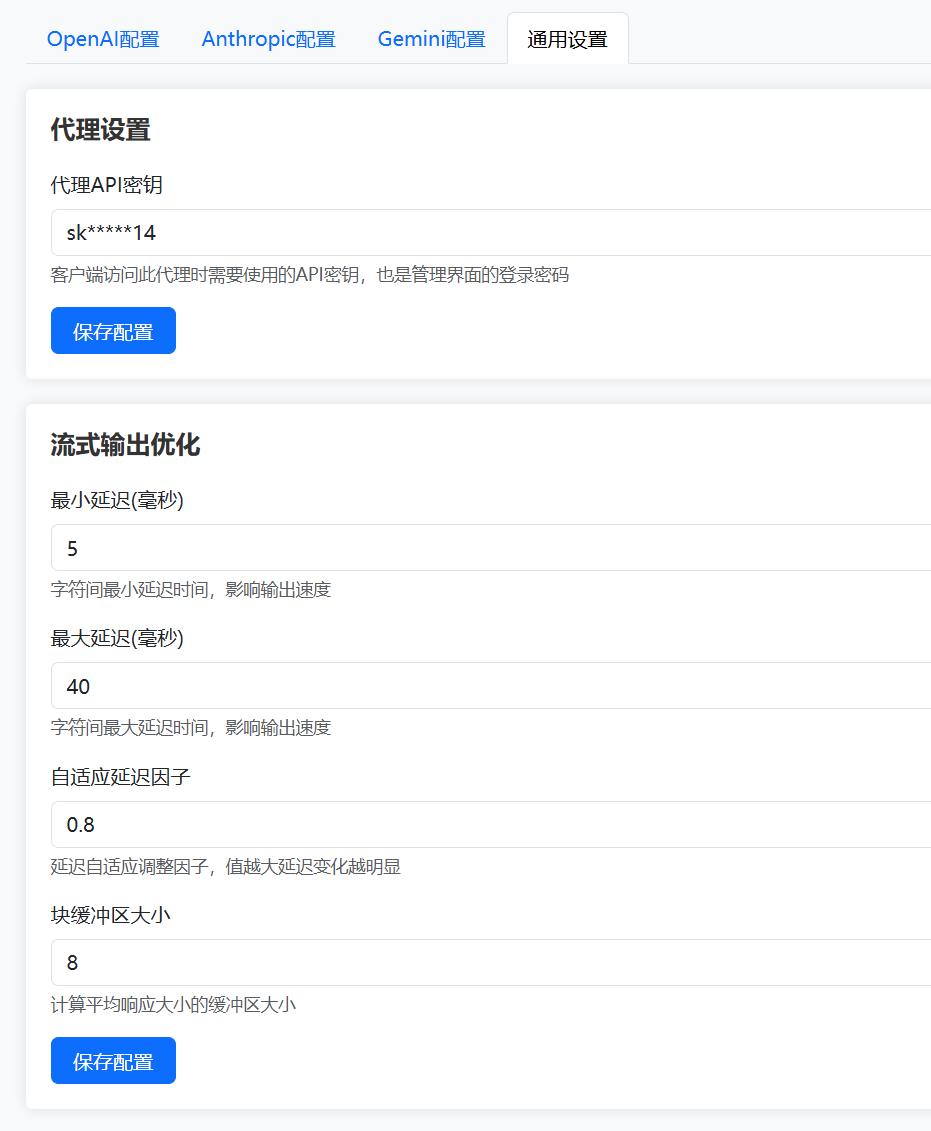Click the 最小延迟(毫秒) label

click(117, 500)
